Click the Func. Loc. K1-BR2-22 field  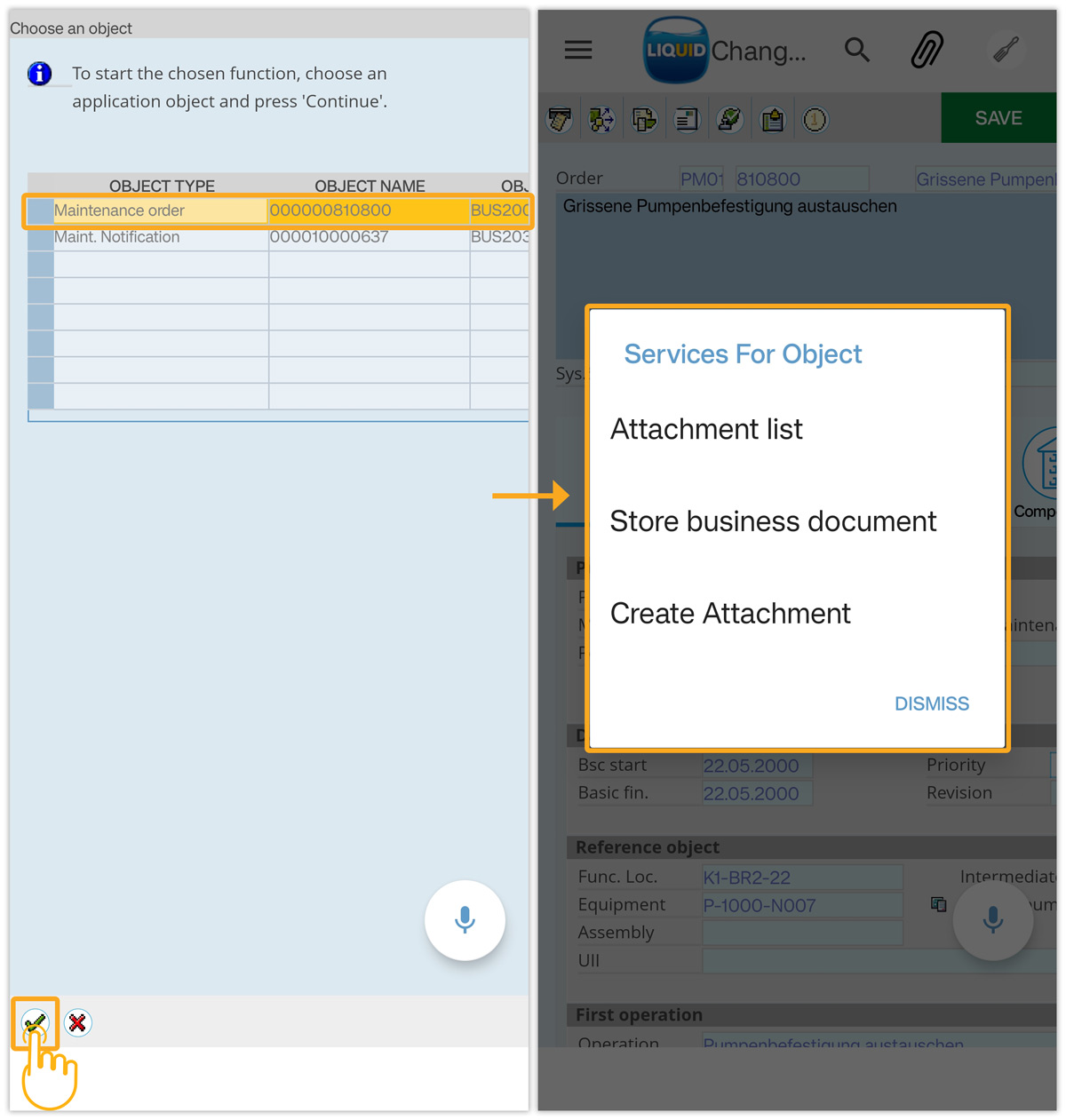pyautogui.click(x=801, y=878)
